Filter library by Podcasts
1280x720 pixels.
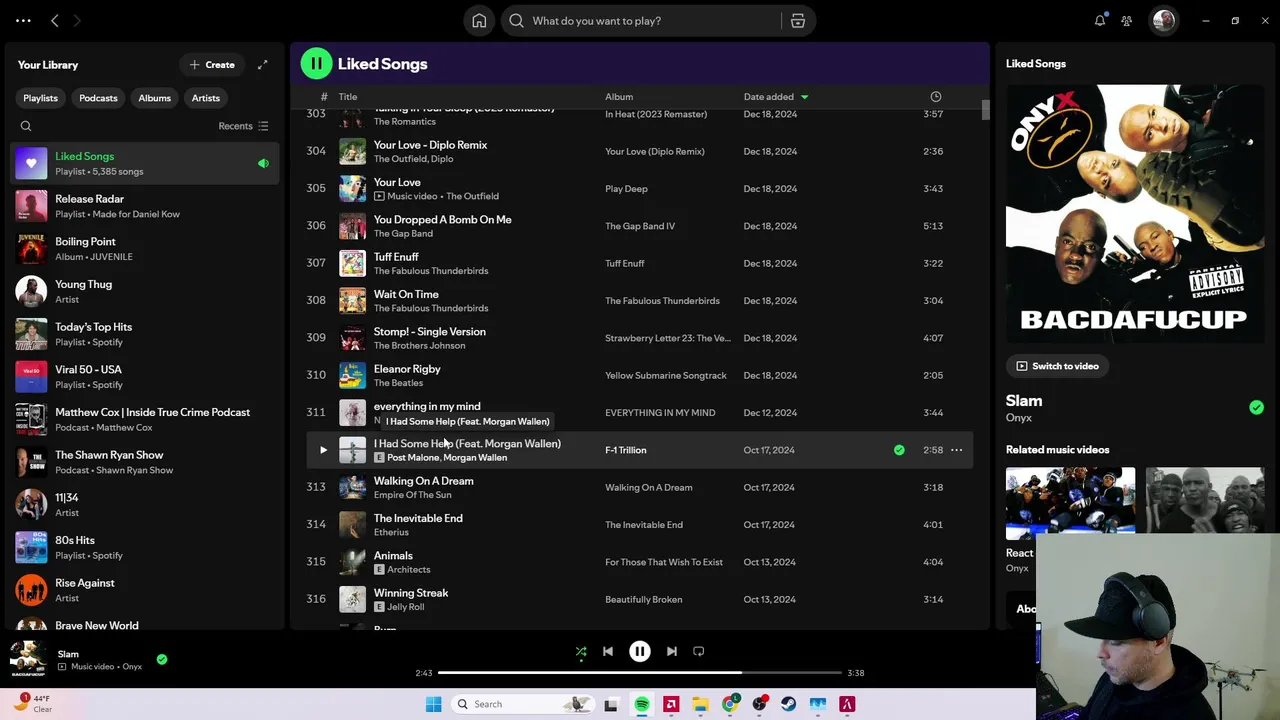pos(98,98)
